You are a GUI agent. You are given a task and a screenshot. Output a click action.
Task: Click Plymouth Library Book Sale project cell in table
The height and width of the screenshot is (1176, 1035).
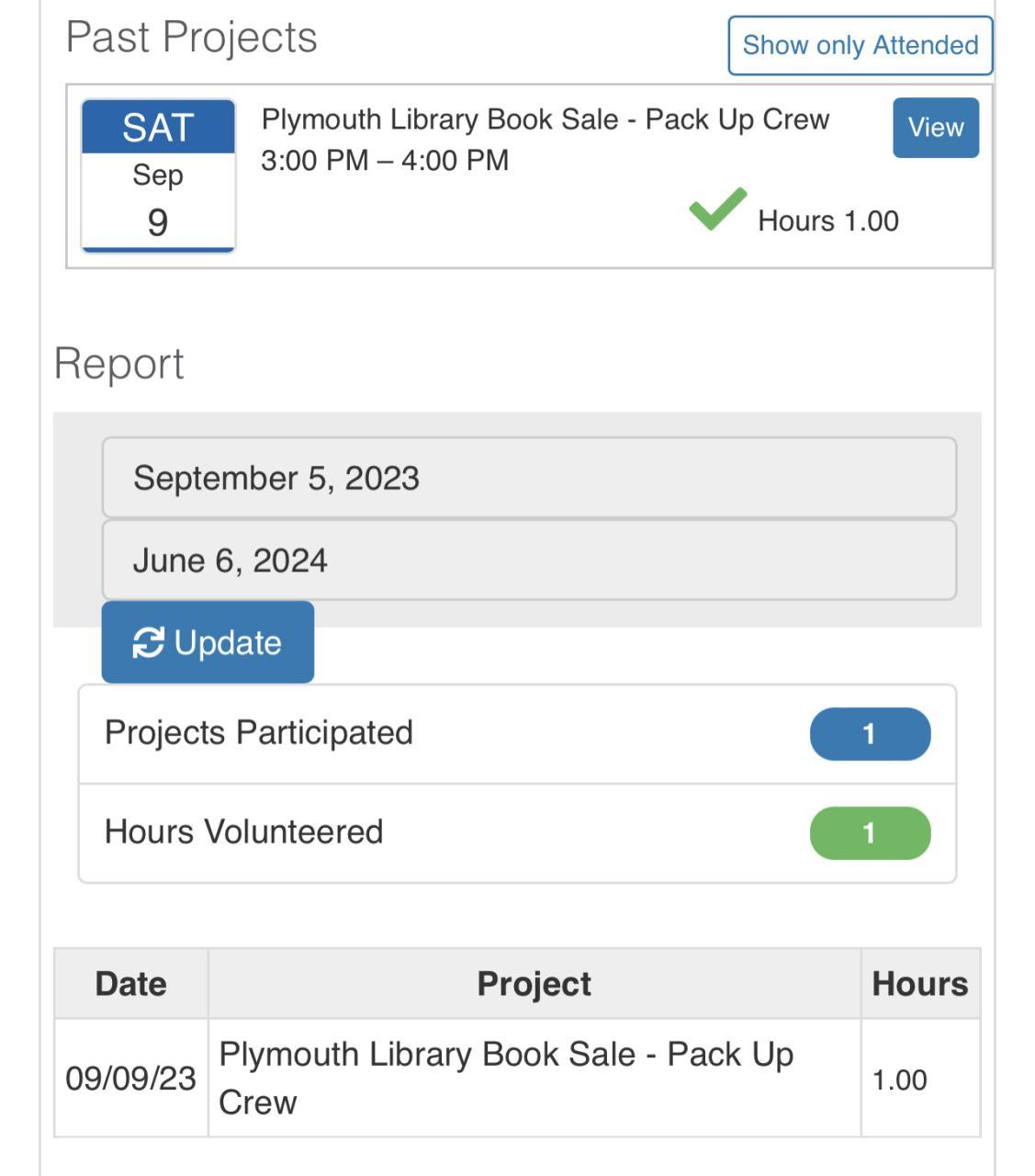click(x=506, y=1078)
